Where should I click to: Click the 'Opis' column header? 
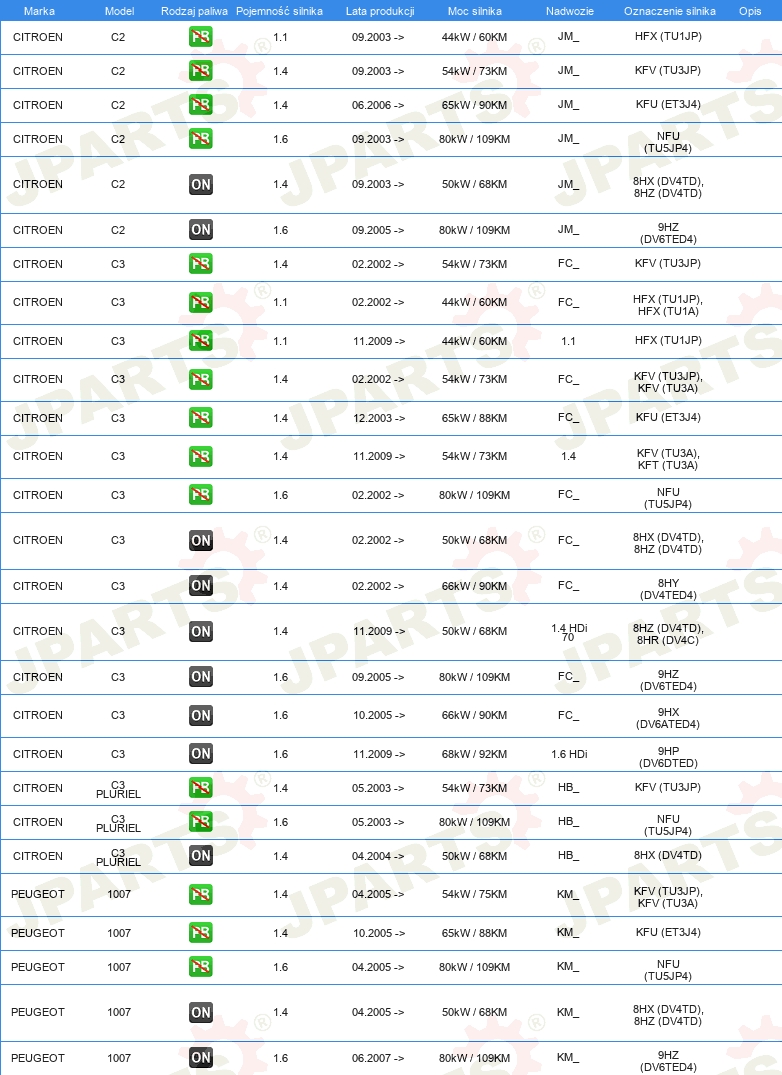(x=750, y=11)
